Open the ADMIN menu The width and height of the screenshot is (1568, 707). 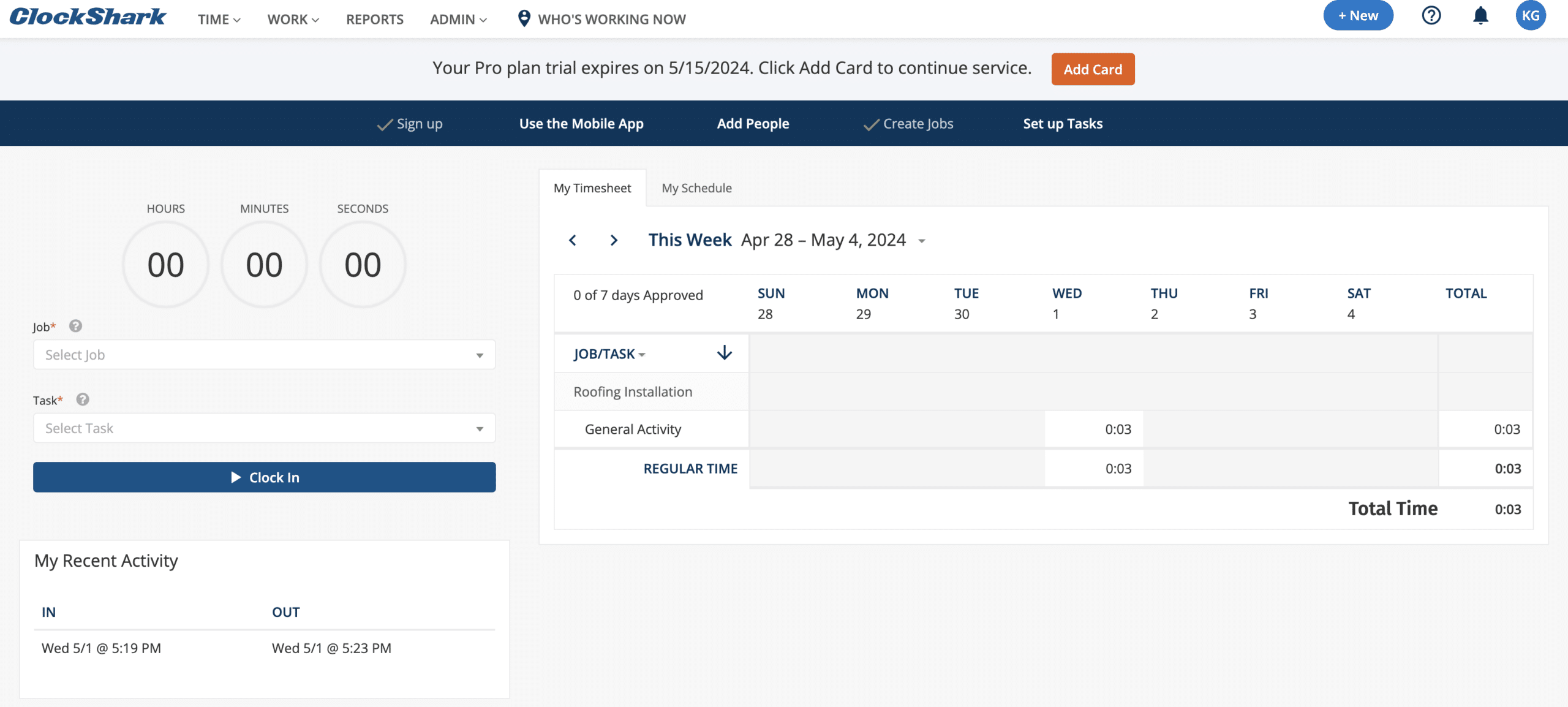click(458, 19)
